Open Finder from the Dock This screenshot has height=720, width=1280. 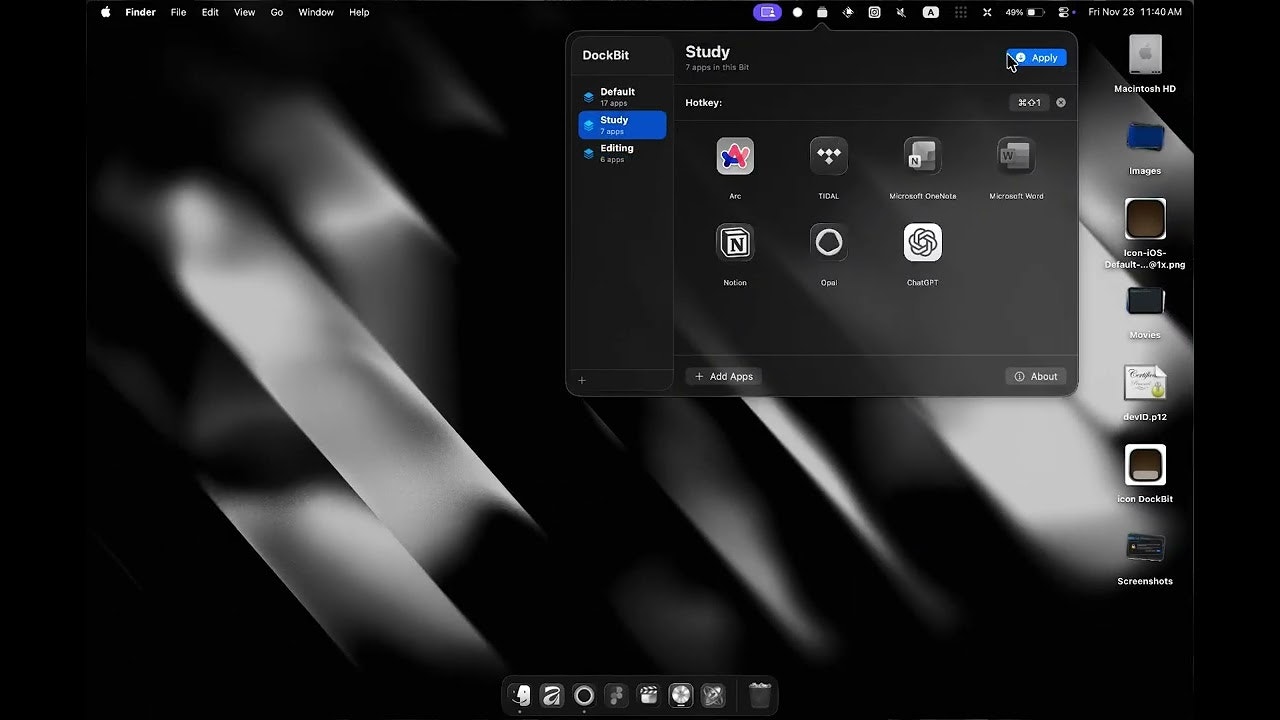pyautogui.click(x=520, y=695)
